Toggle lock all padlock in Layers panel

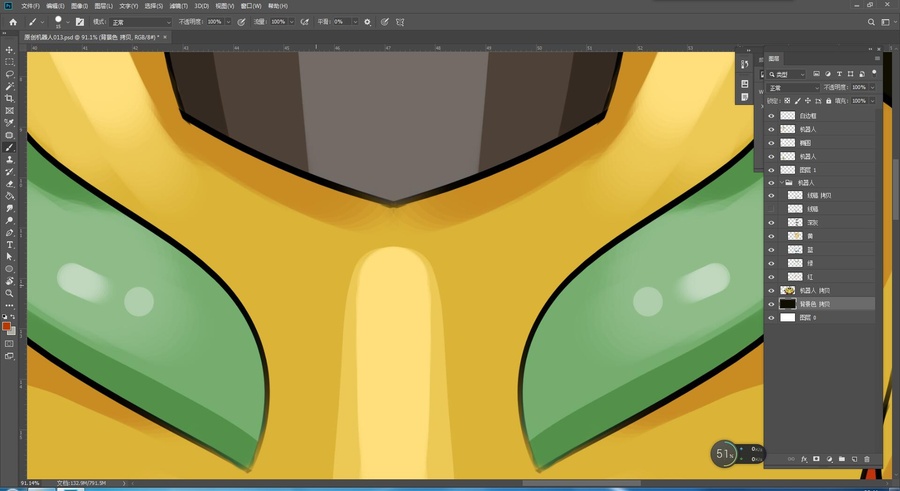[828, 100]
